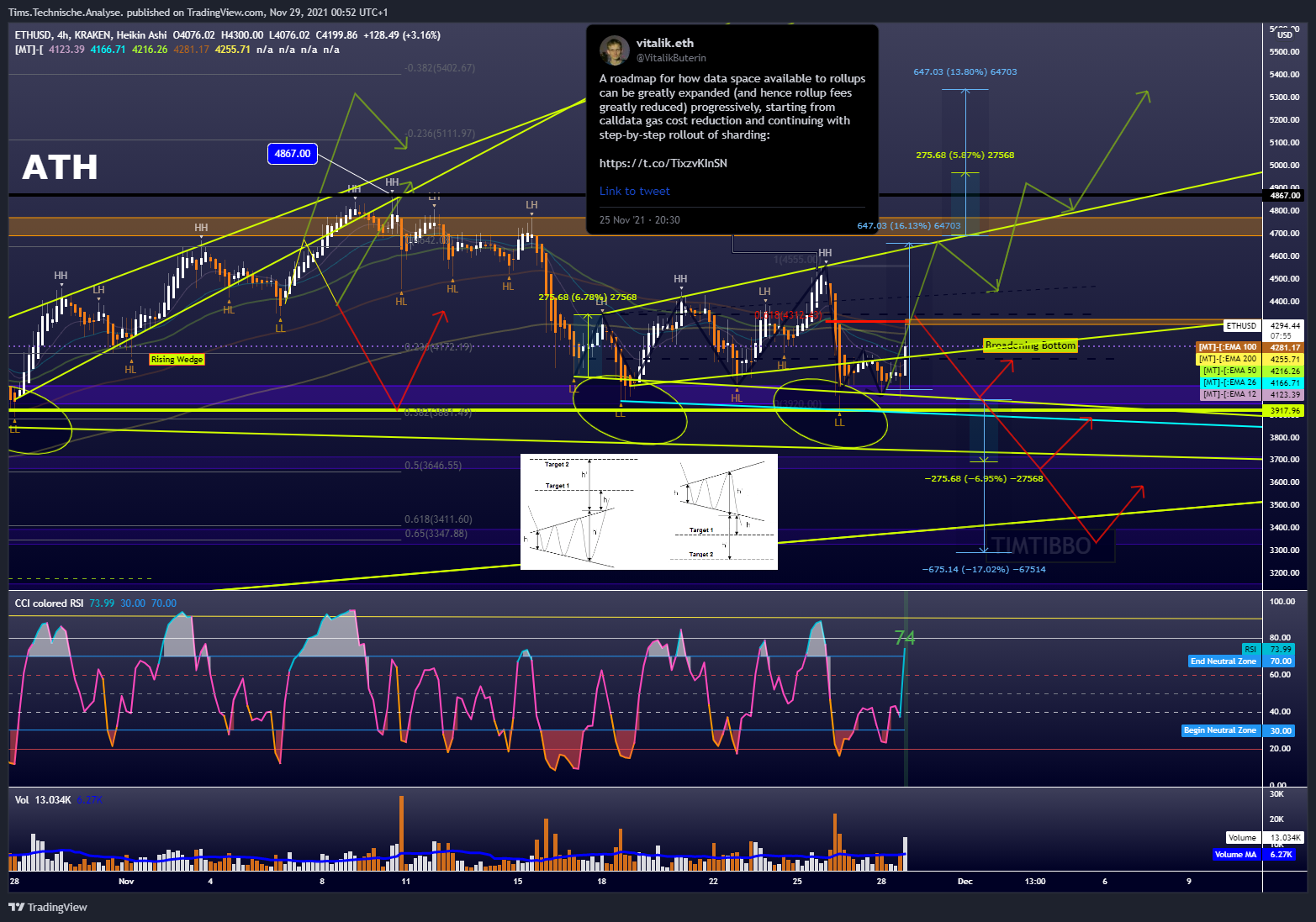The height and width of the screenshot is (922, 1316).
Task: Click the vitalik.eth profile avatar
Action: 615,50
